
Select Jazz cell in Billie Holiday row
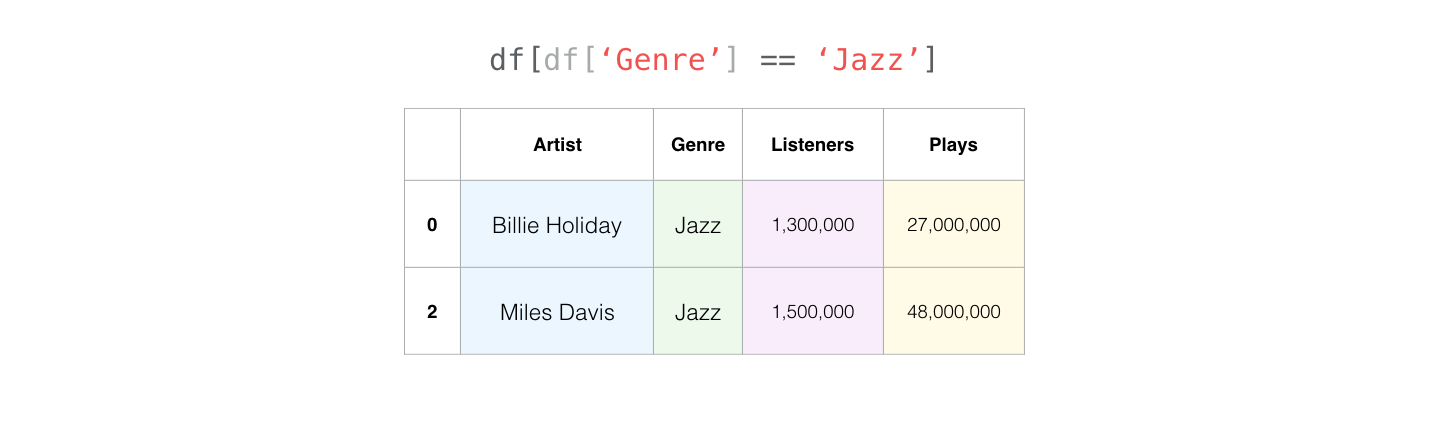point(698,225)
